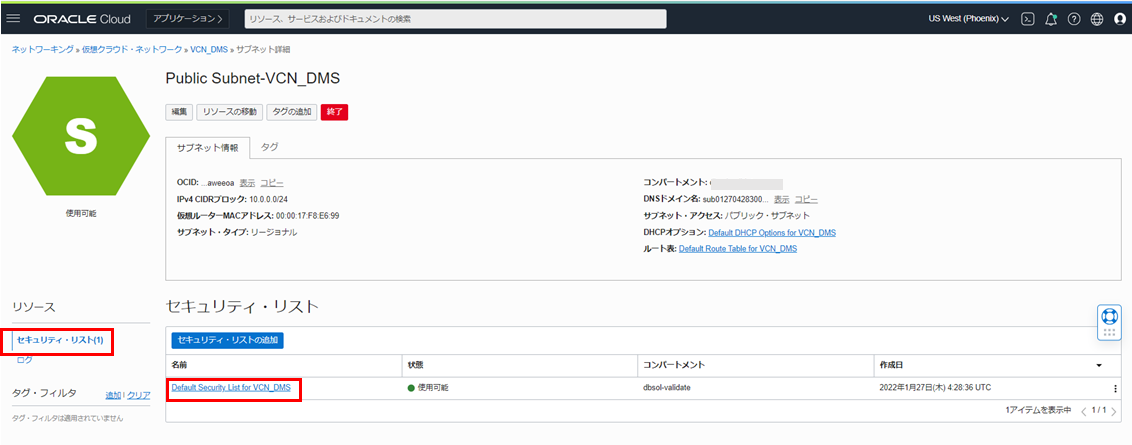
Task: Select ログ in the resources list
Action: click(x=24, y=360)
